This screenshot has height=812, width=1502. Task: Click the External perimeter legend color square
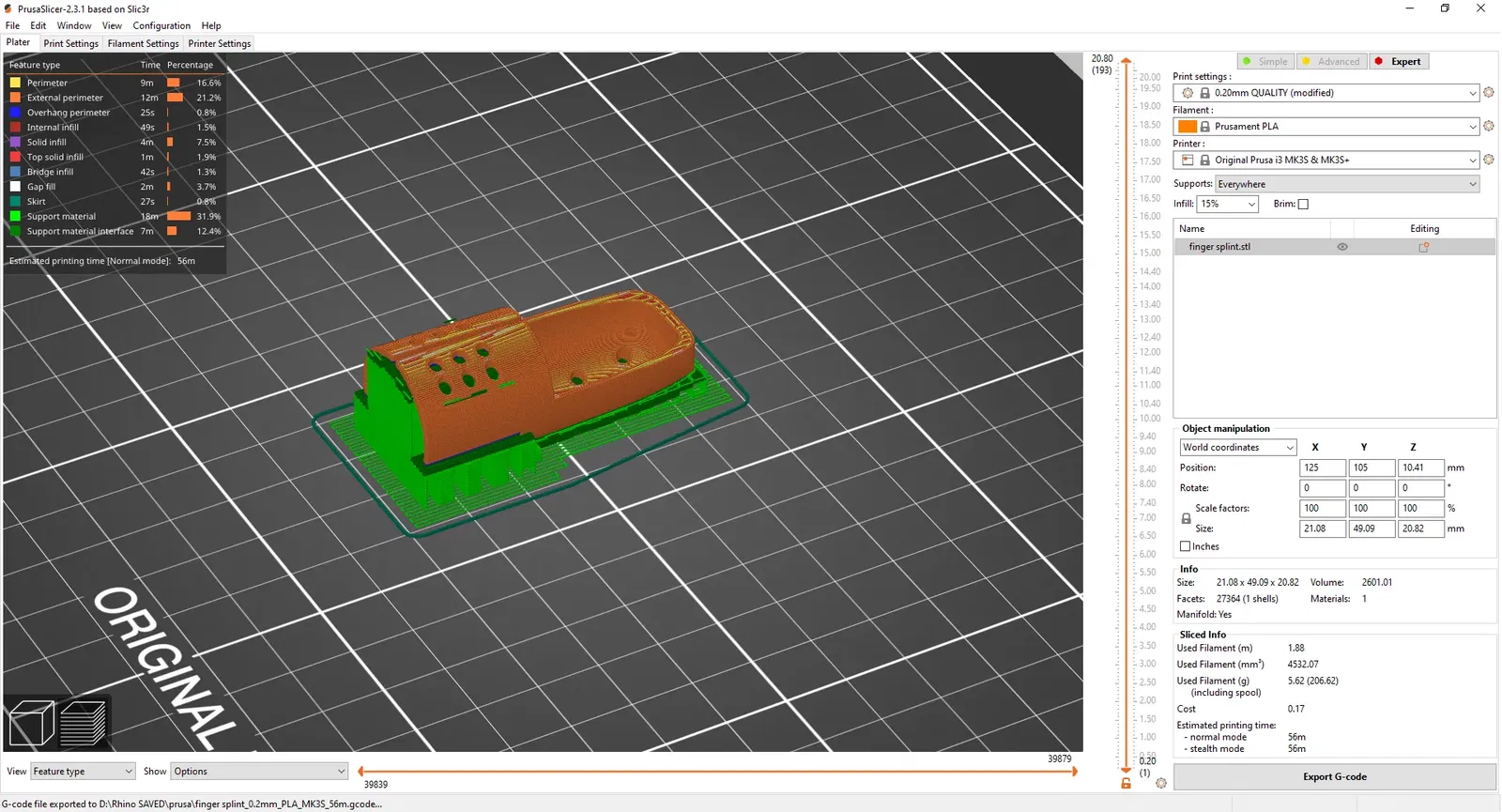[x=15, y=98]
